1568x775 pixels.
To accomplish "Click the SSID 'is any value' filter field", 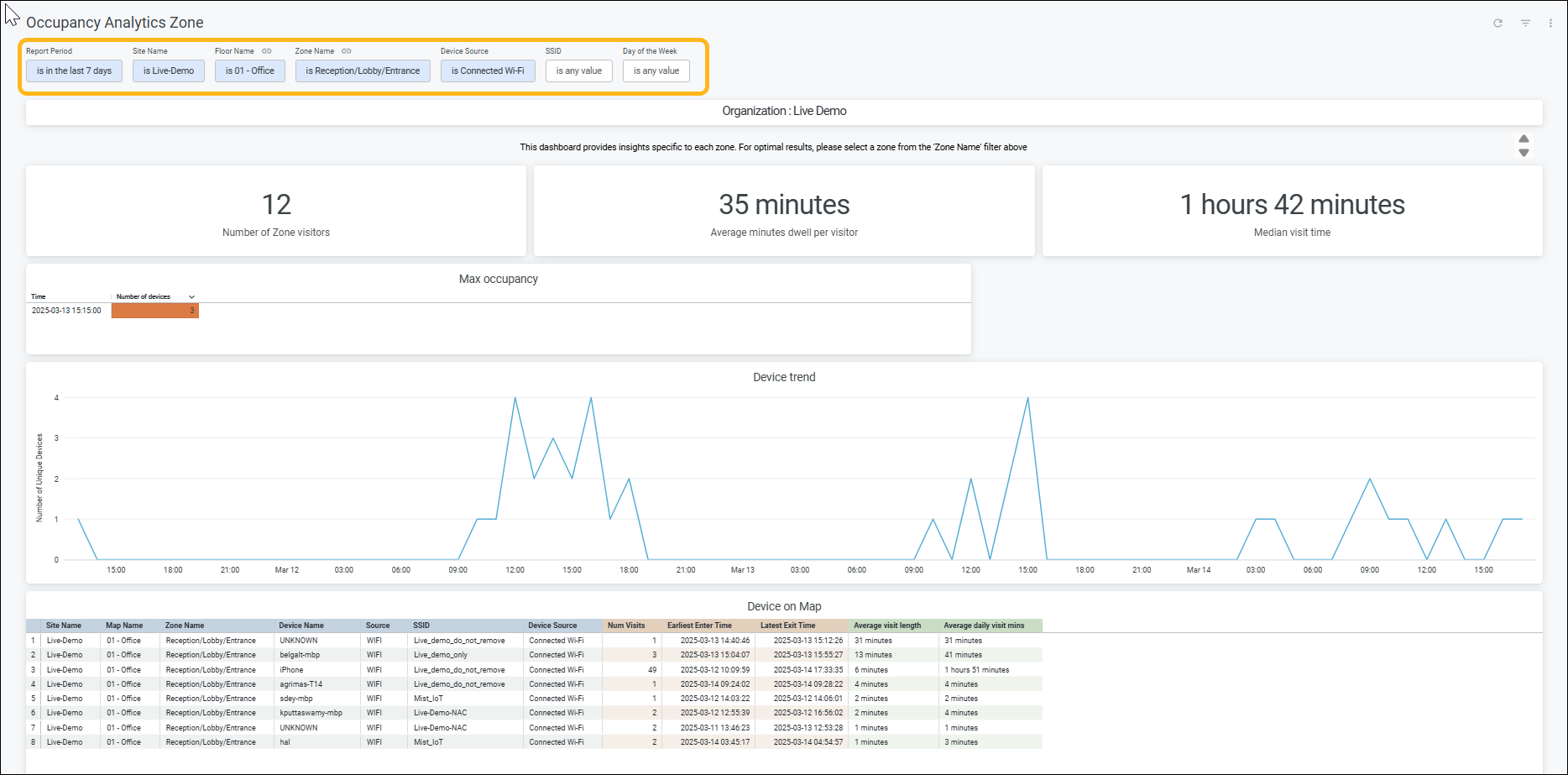I will pos(578,71).
